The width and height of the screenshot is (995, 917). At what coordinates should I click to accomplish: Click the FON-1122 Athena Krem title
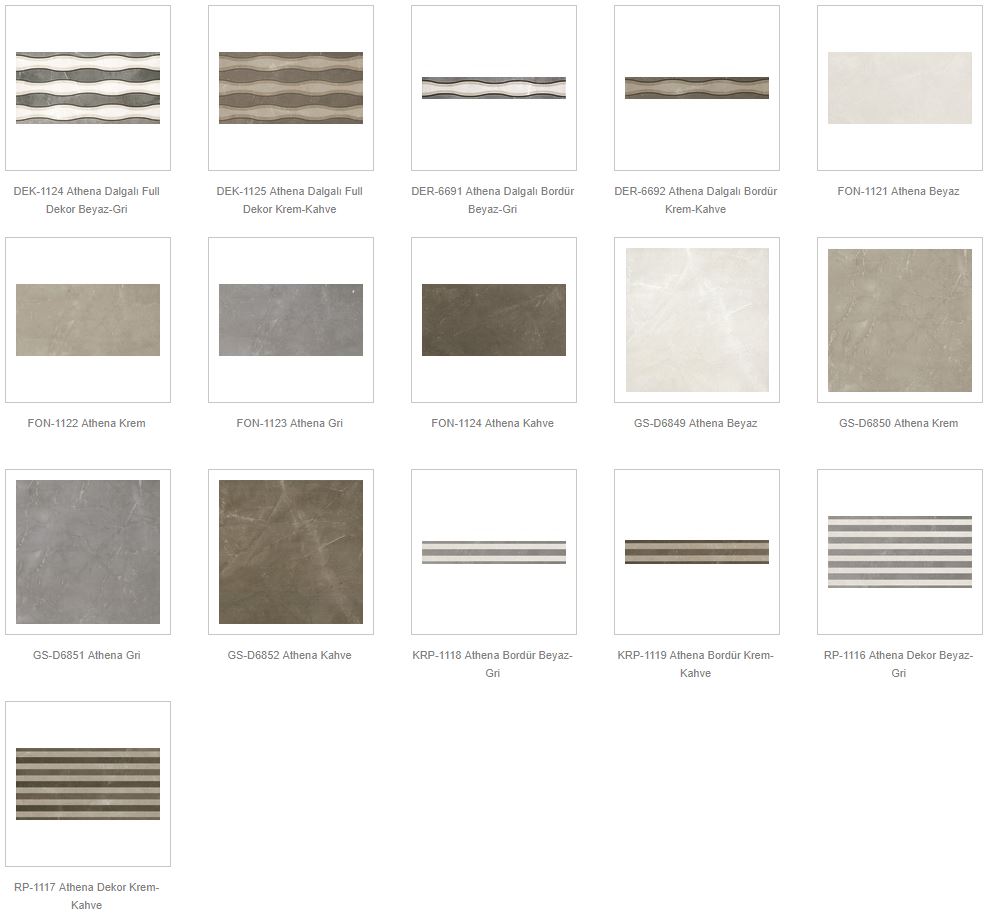(x=86, y=423)
